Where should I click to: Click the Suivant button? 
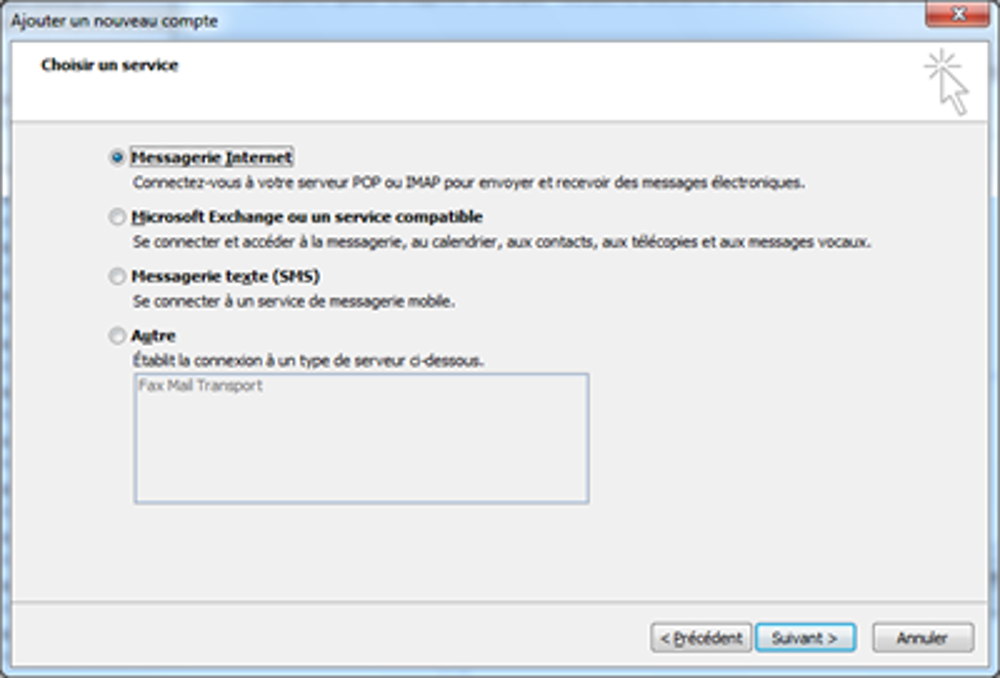[805, 637]
